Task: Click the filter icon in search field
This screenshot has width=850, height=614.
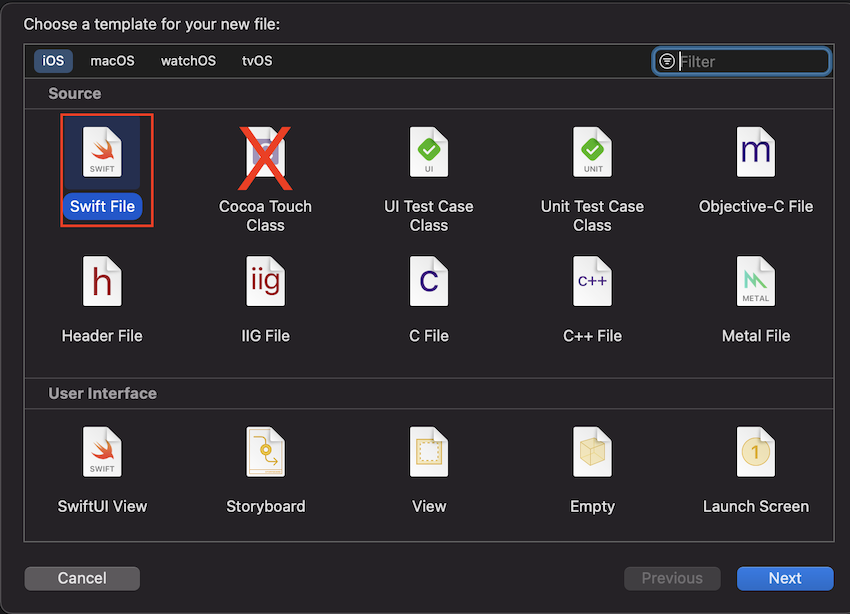Action: [667, 61]
